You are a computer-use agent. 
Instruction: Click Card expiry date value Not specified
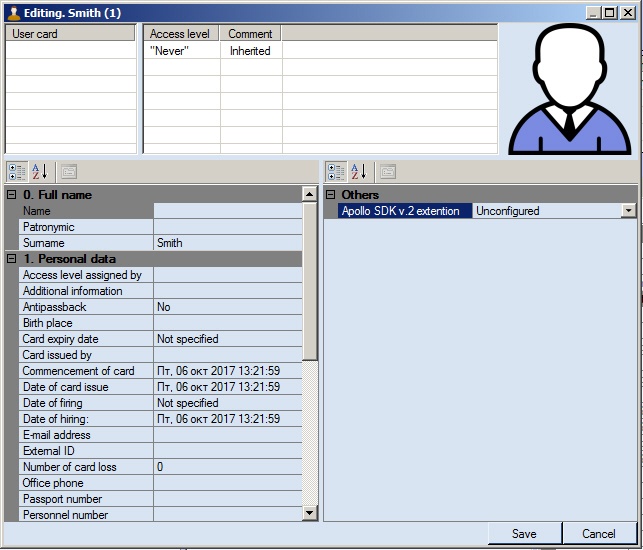[x=228, y=339]
